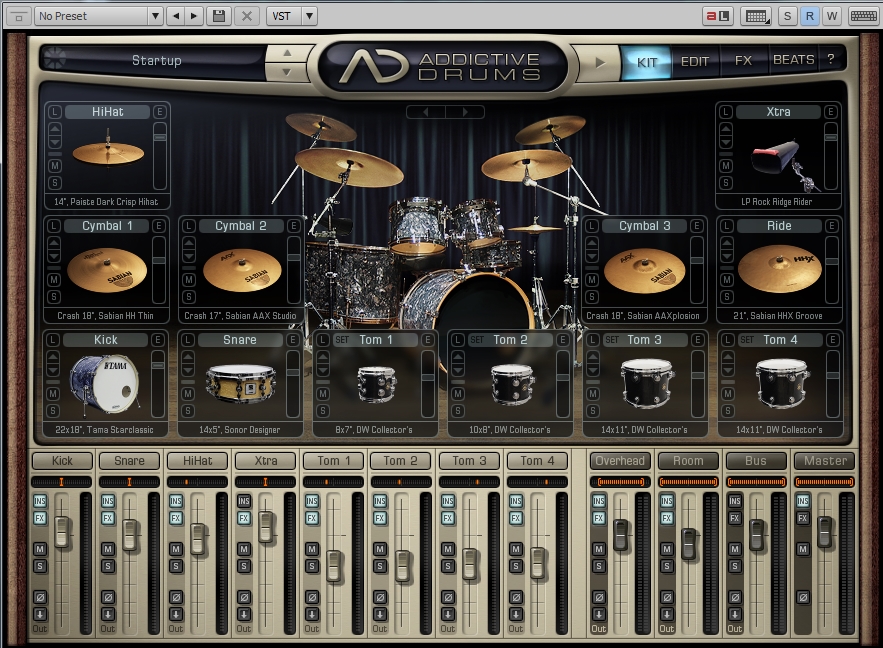Open the BEATS tab
The image size is (883, 648).
pyautogui.click(x=793, y=60)
